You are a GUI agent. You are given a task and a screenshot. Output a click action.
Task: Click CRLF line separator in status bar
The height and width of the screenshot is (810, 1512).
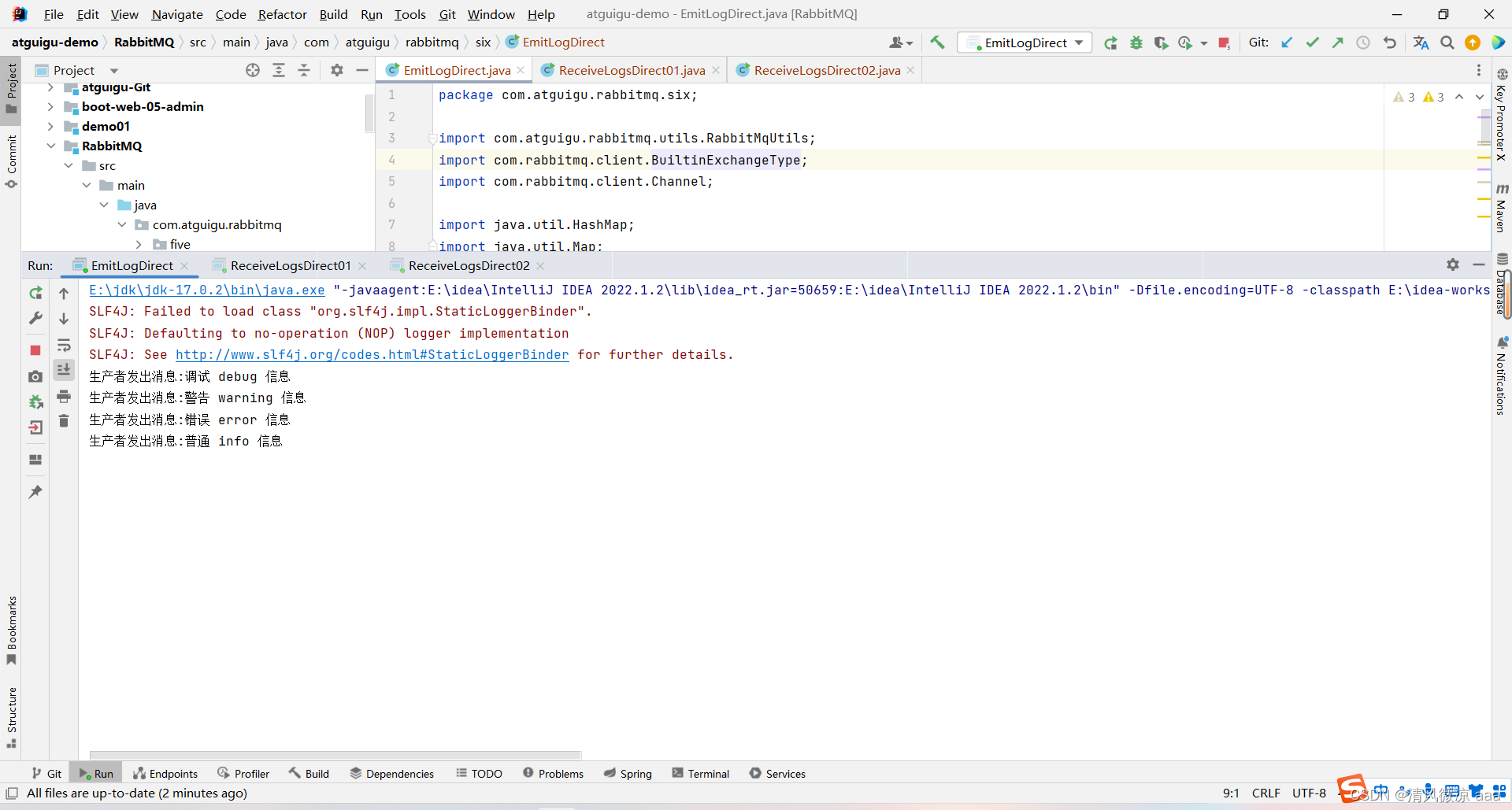coord(1266,793)
